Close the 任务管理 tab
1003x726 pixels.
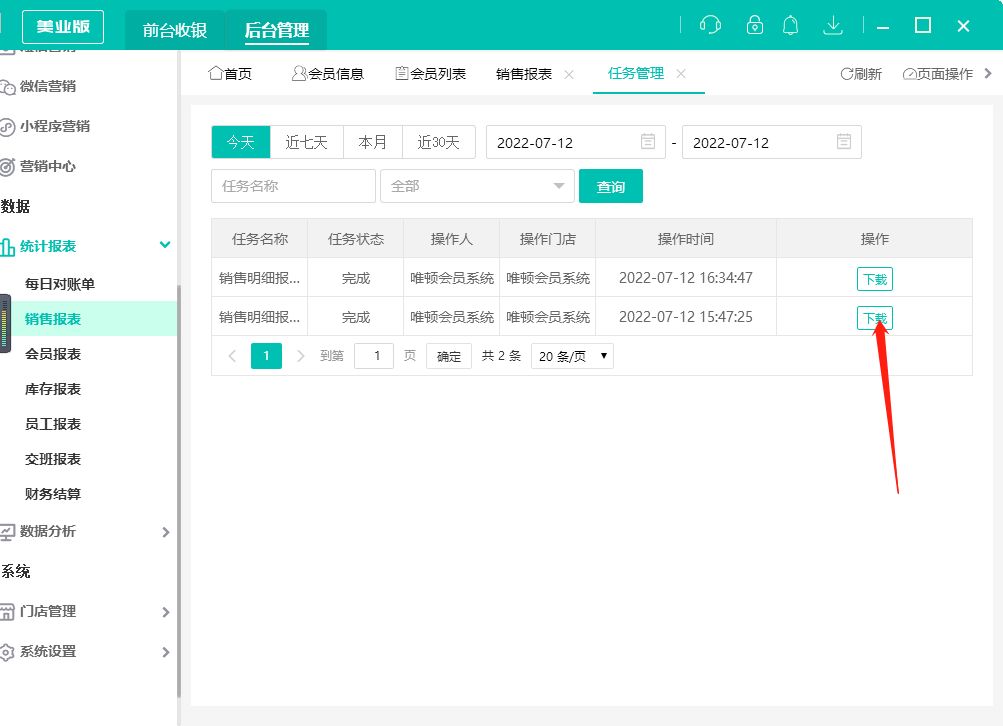coord(681,74)
